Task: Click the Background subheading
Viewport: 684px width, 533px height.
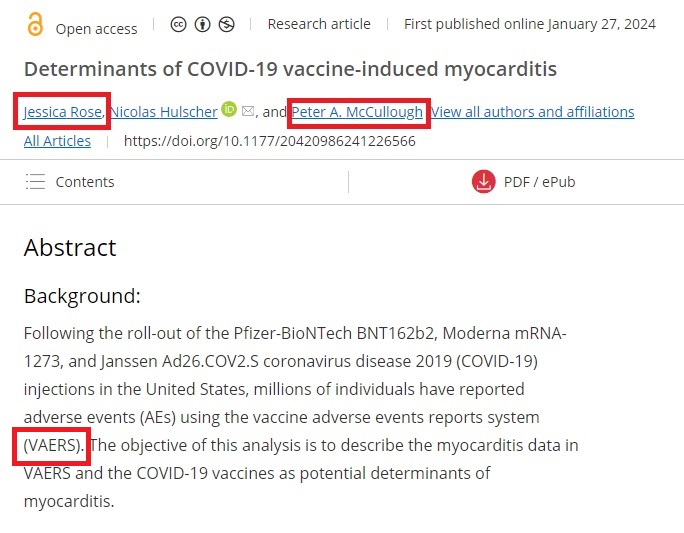Action: [x=82, y=296]
